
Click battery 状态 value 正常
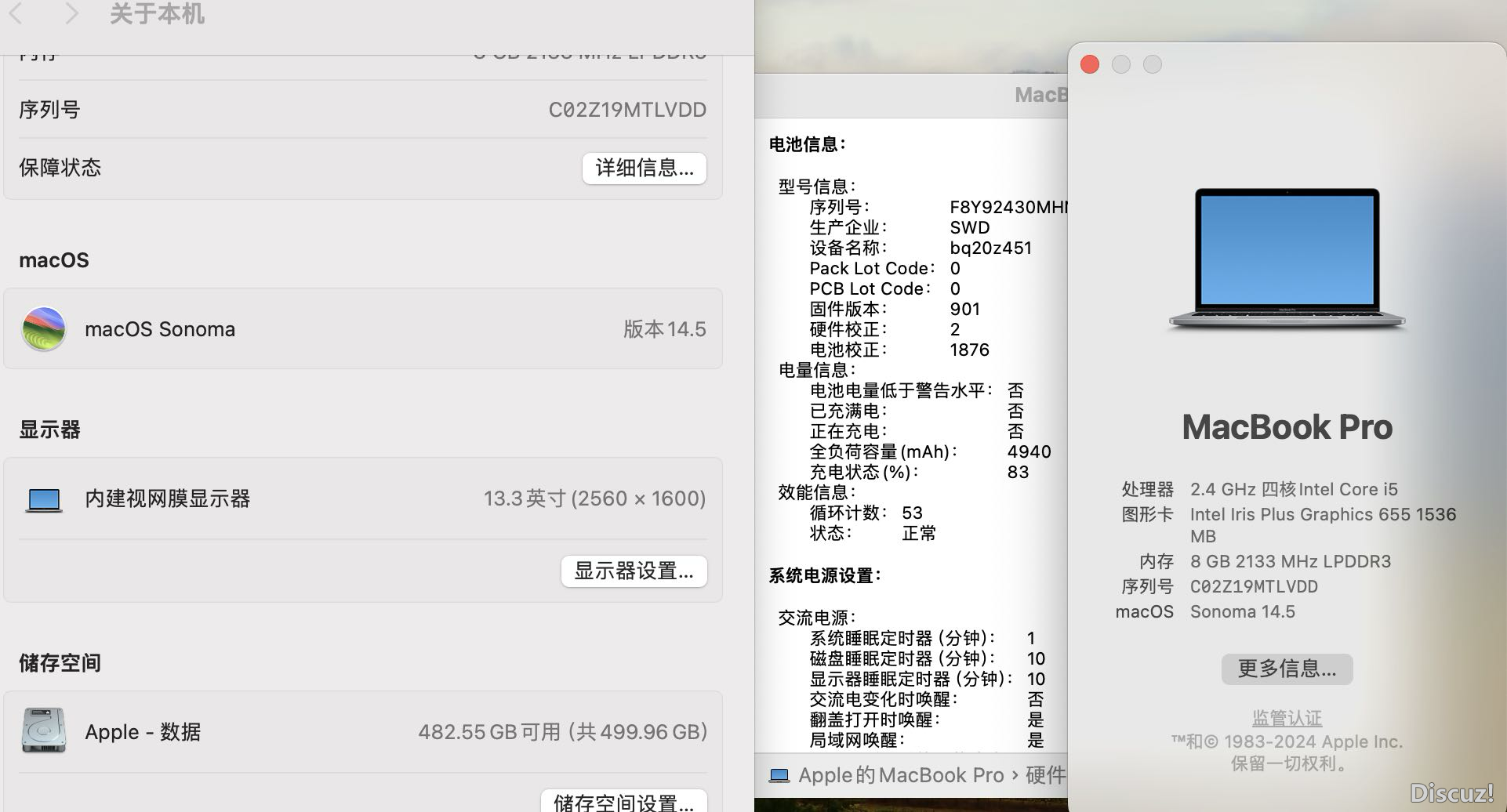click(919, 533)
